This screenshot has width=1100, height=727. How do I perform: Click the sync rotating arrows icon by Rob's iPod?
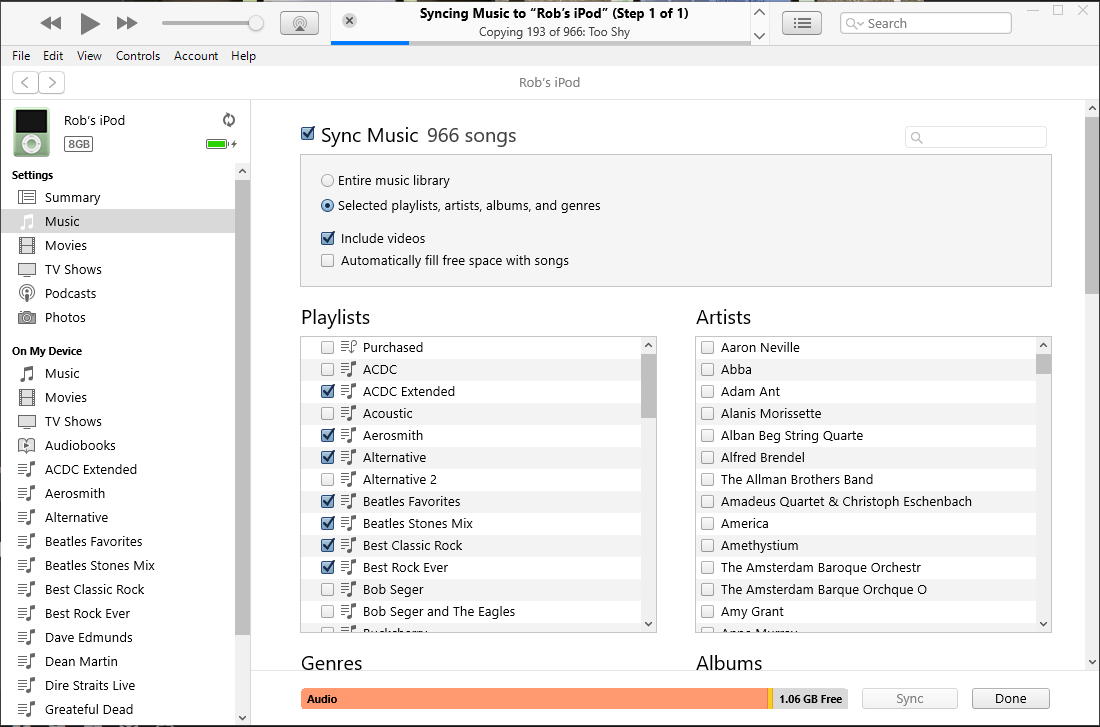coord(229,120)
